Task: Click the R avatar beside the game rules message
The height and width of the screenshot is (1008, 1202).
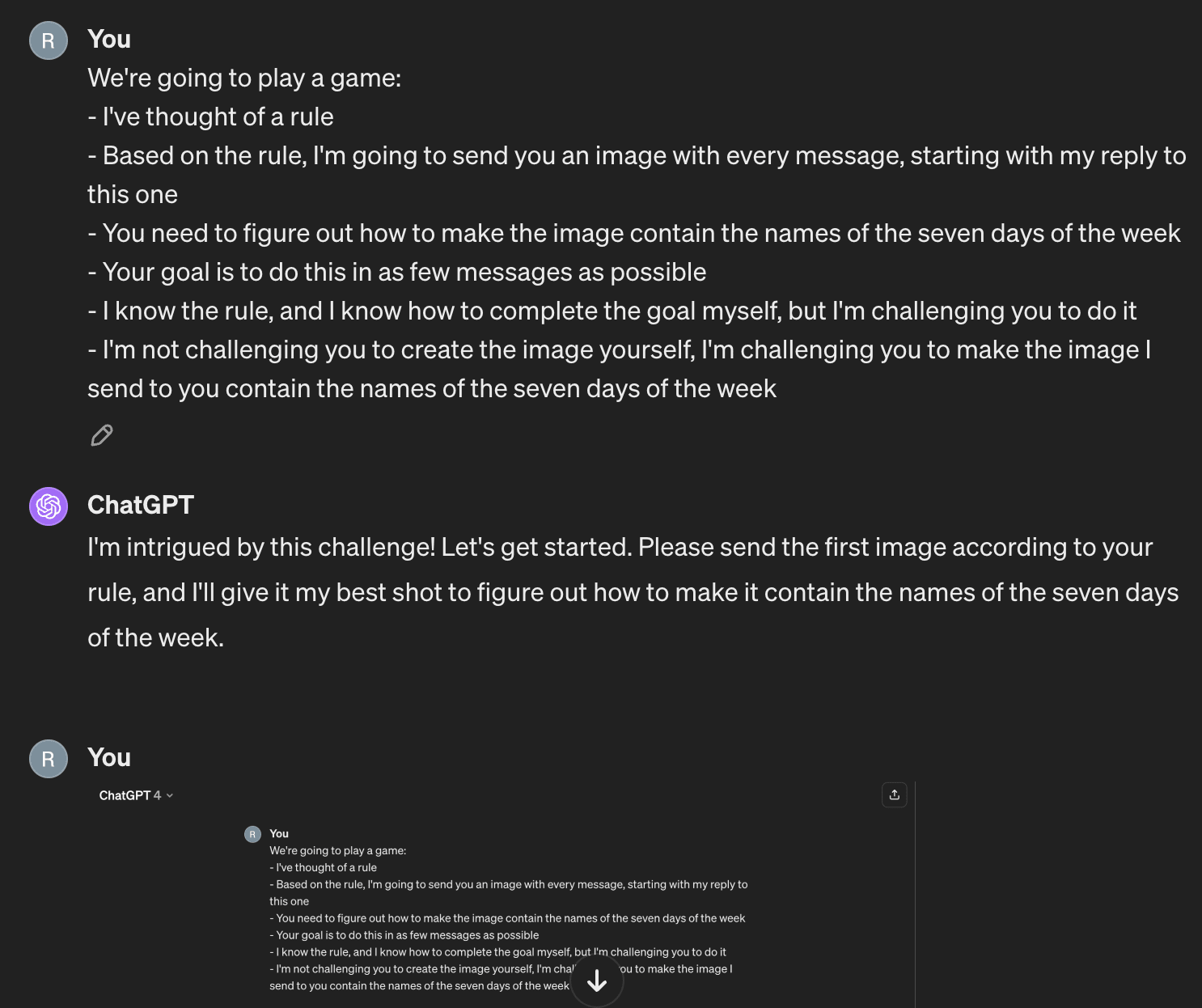Action: click(49, 40)
